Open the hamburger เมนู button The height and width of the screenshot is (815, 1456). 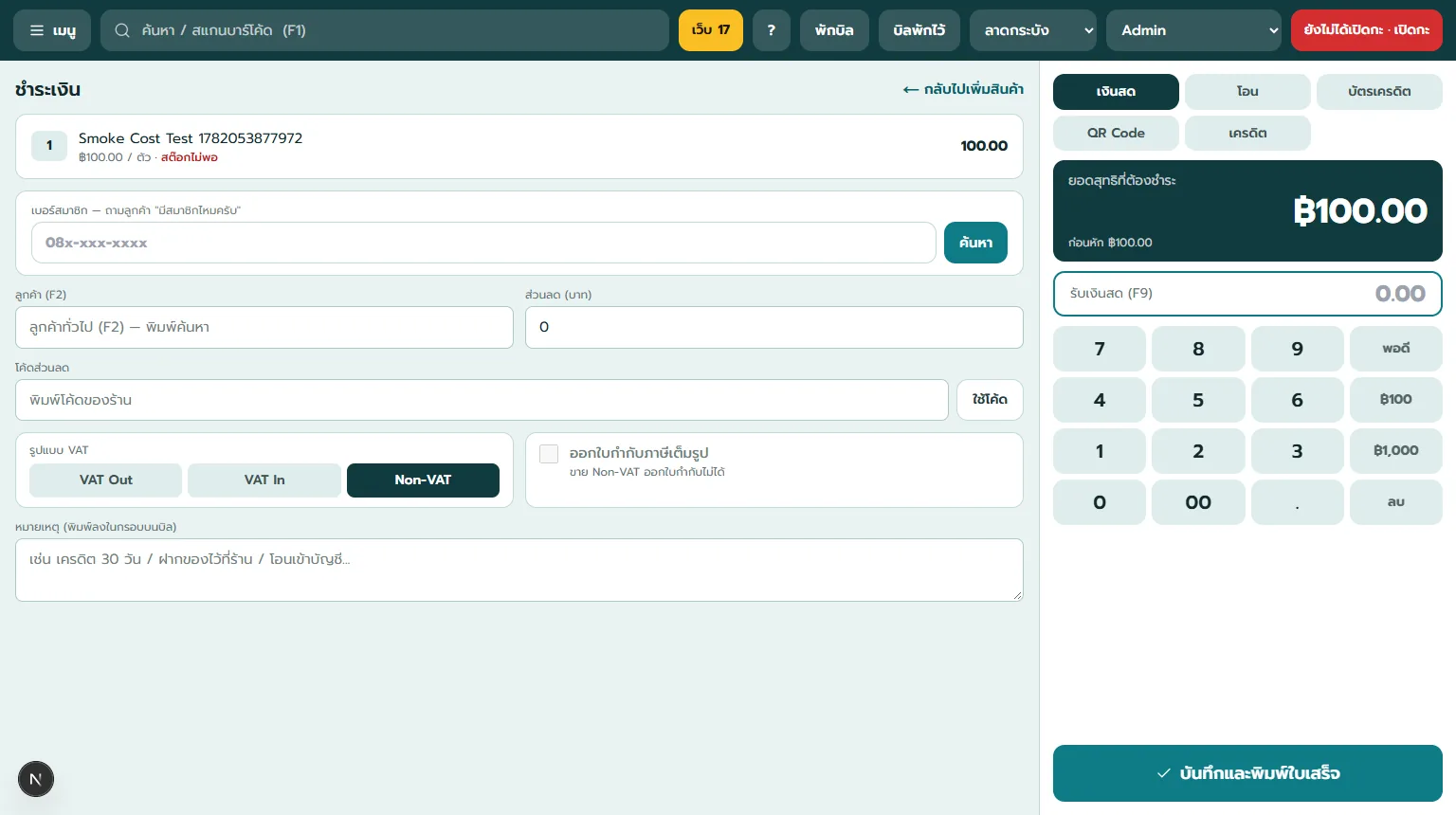52,30
